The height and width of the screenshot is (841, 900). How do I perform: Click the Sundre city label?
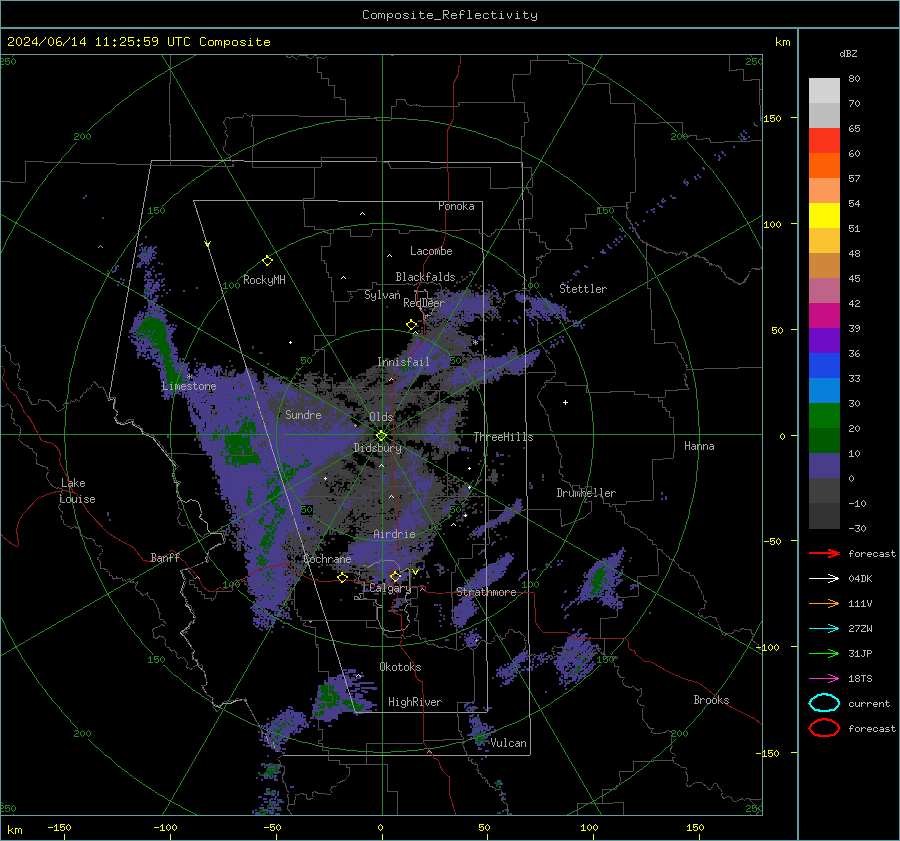(x=304, y=414)
